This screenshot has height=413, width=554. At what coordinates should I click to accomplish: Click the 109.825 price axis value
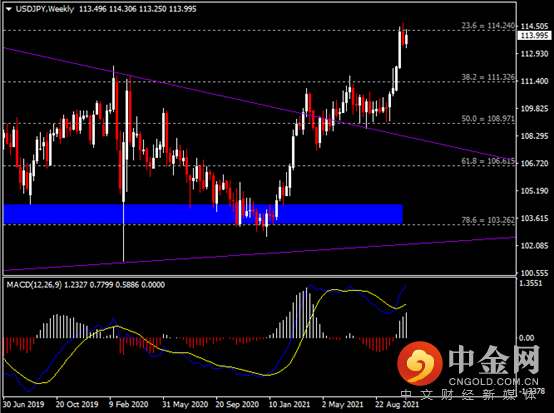pos(535,108)
